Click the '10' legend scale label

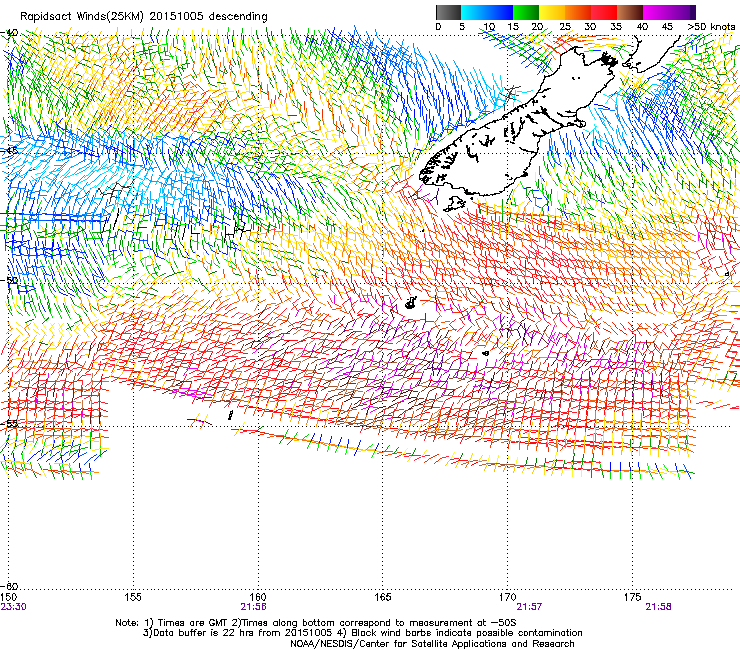(x=489, y=27)
